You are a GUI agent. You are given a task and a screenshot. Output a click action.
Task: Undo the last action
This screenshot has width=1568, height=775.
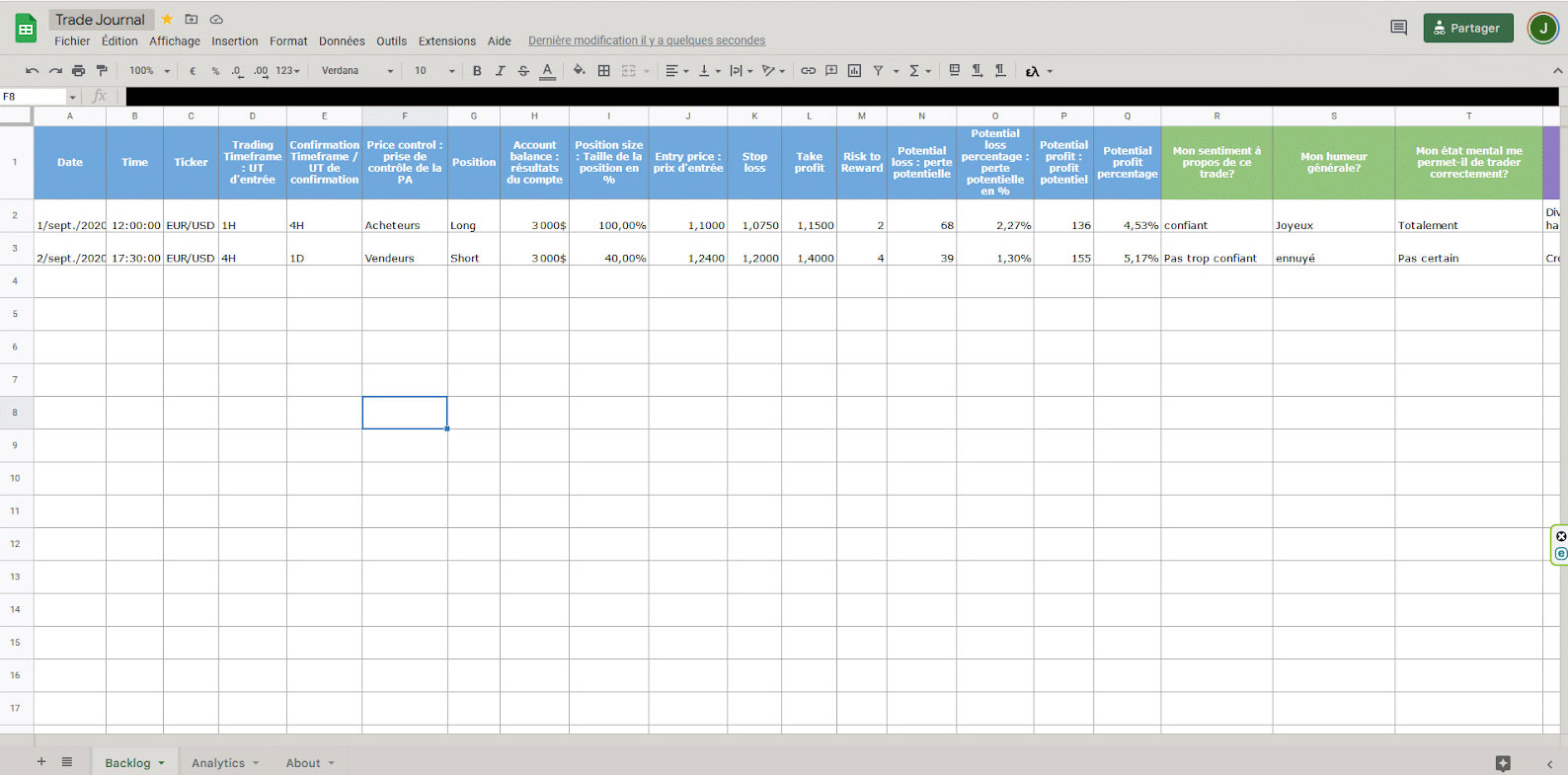[32, 71]
